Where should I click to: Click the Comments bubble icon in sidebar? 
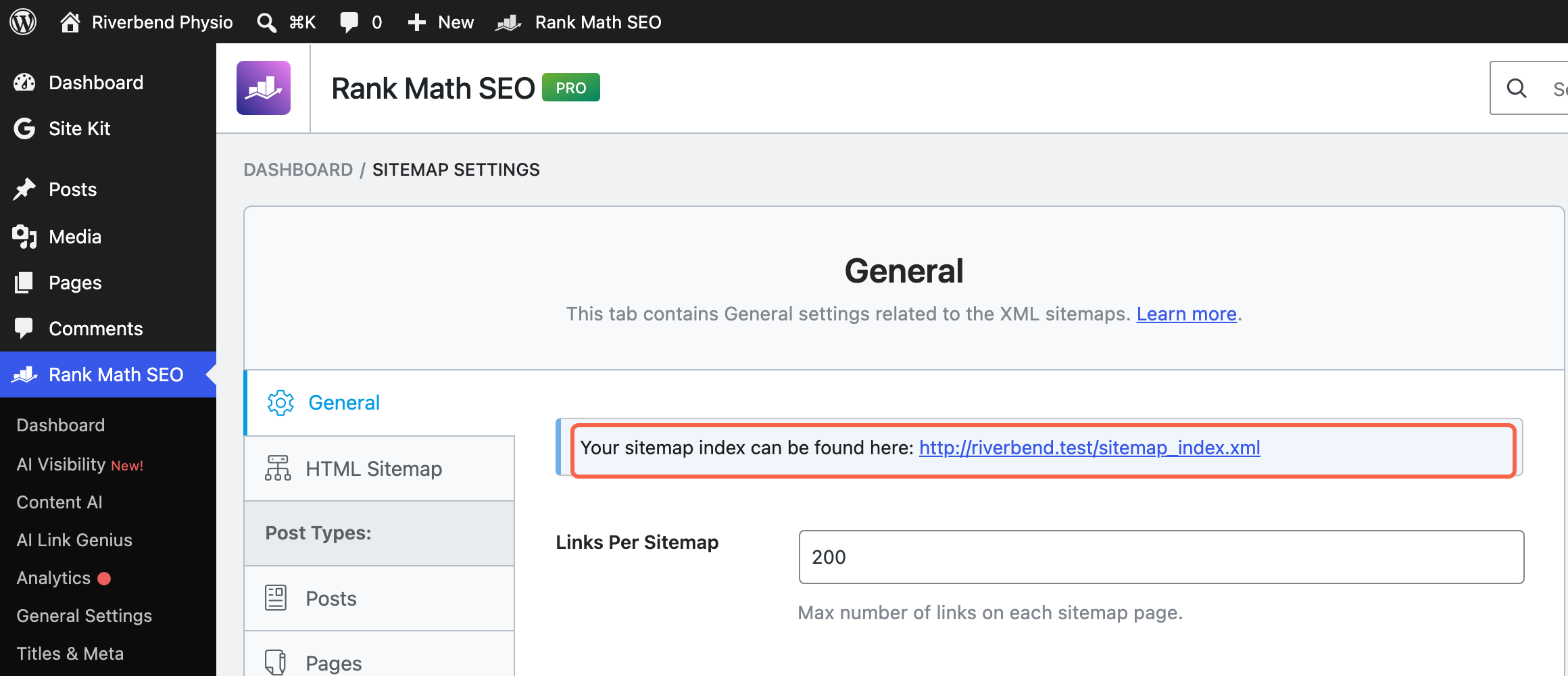pyautogui.click(x=24, y=329)
